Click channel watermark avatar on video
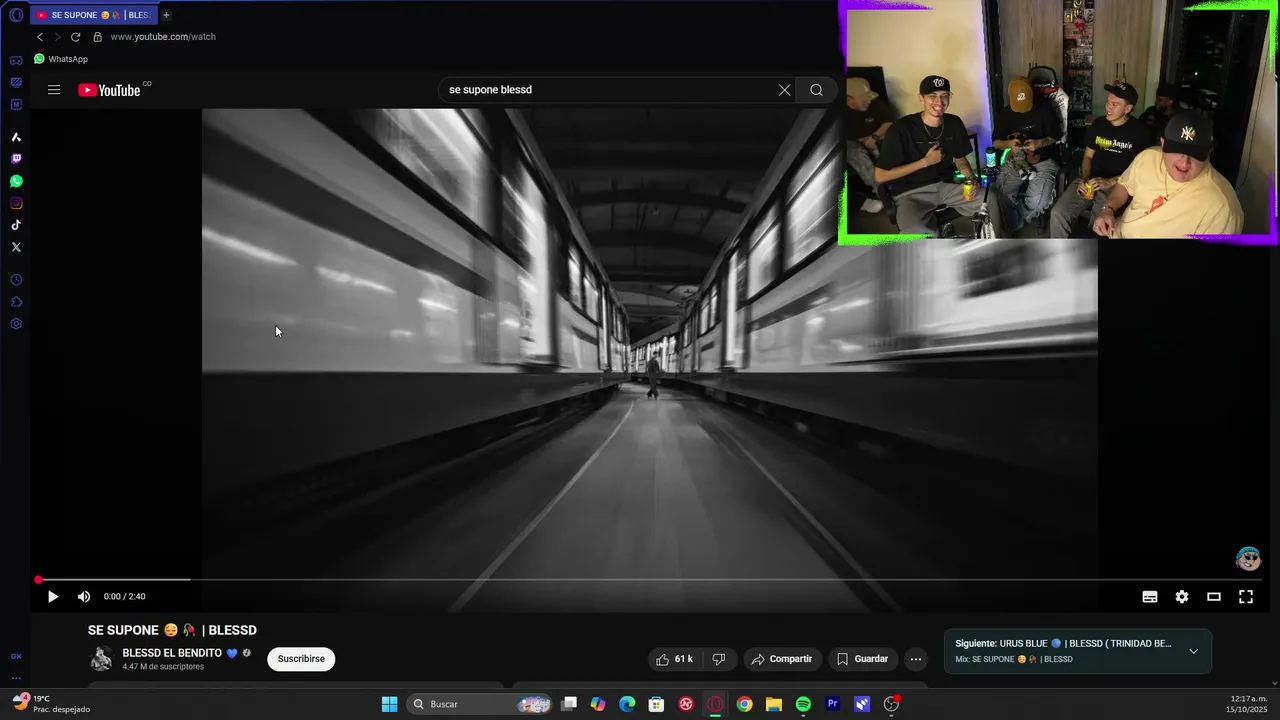The height and width of the screenshot is (720, 1280). 1248,559
